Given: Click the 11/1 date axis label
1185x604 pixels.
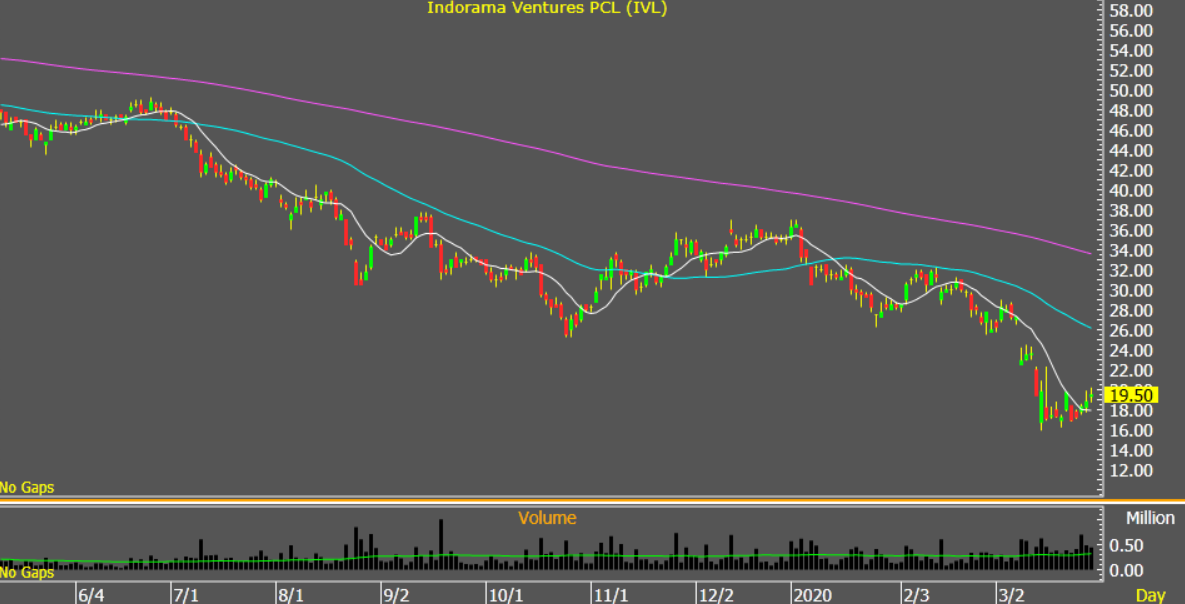Looking at the screenshot, I should tap(611, 595).
